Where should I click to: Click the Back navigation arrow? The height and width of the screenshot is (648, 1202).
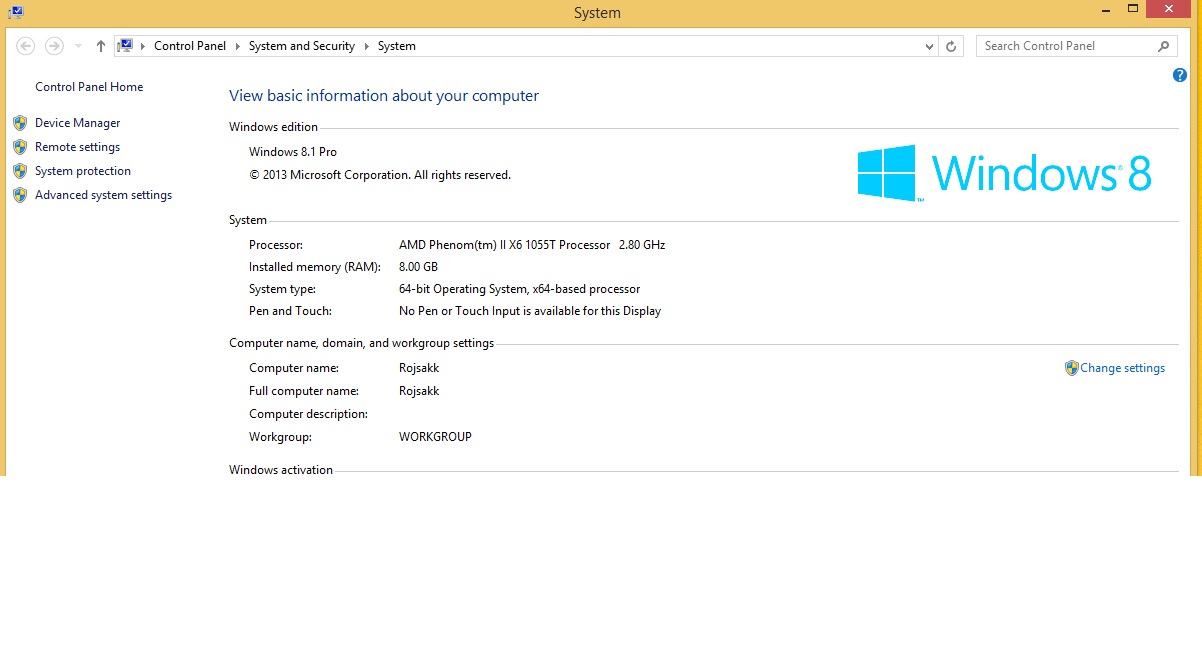26,46
